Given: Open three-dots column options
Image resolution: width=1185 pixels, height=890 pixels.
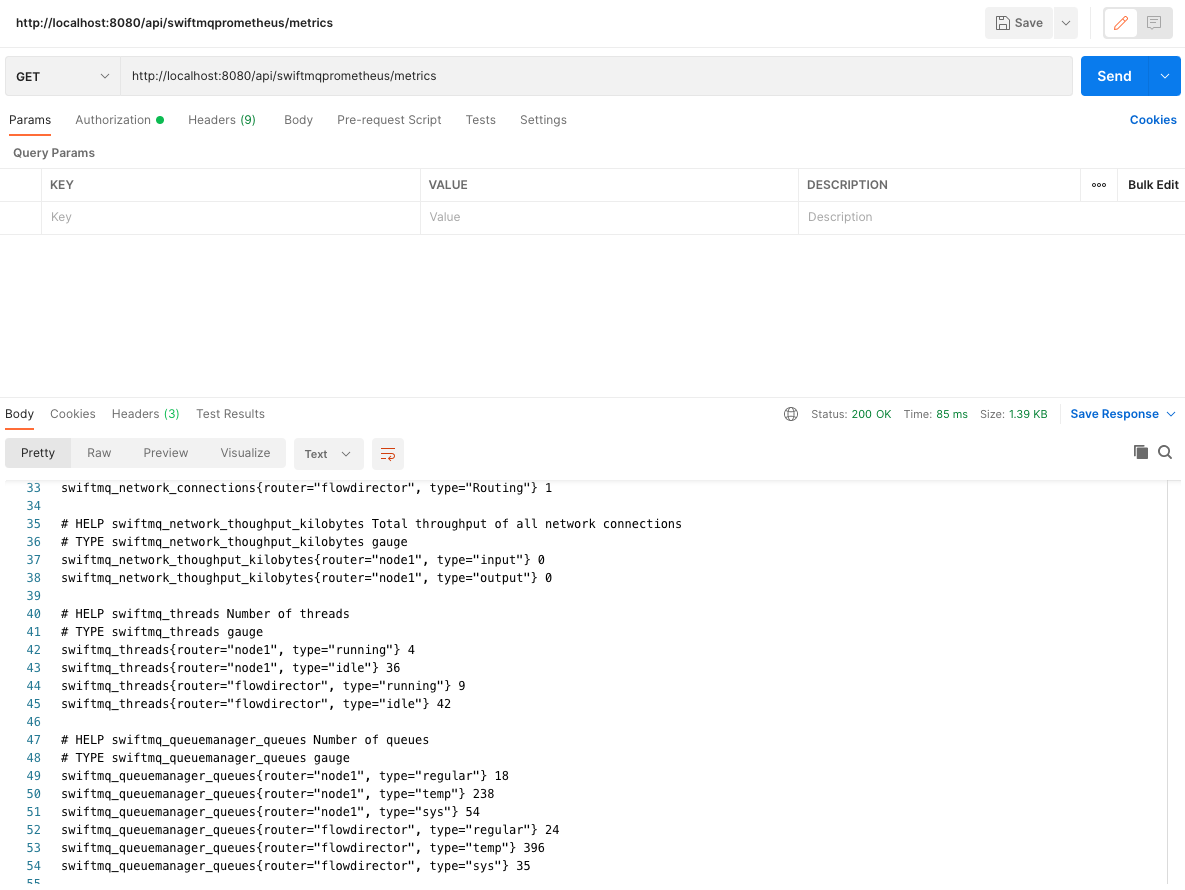Looking at the screenshot, I should point(1099,185).
